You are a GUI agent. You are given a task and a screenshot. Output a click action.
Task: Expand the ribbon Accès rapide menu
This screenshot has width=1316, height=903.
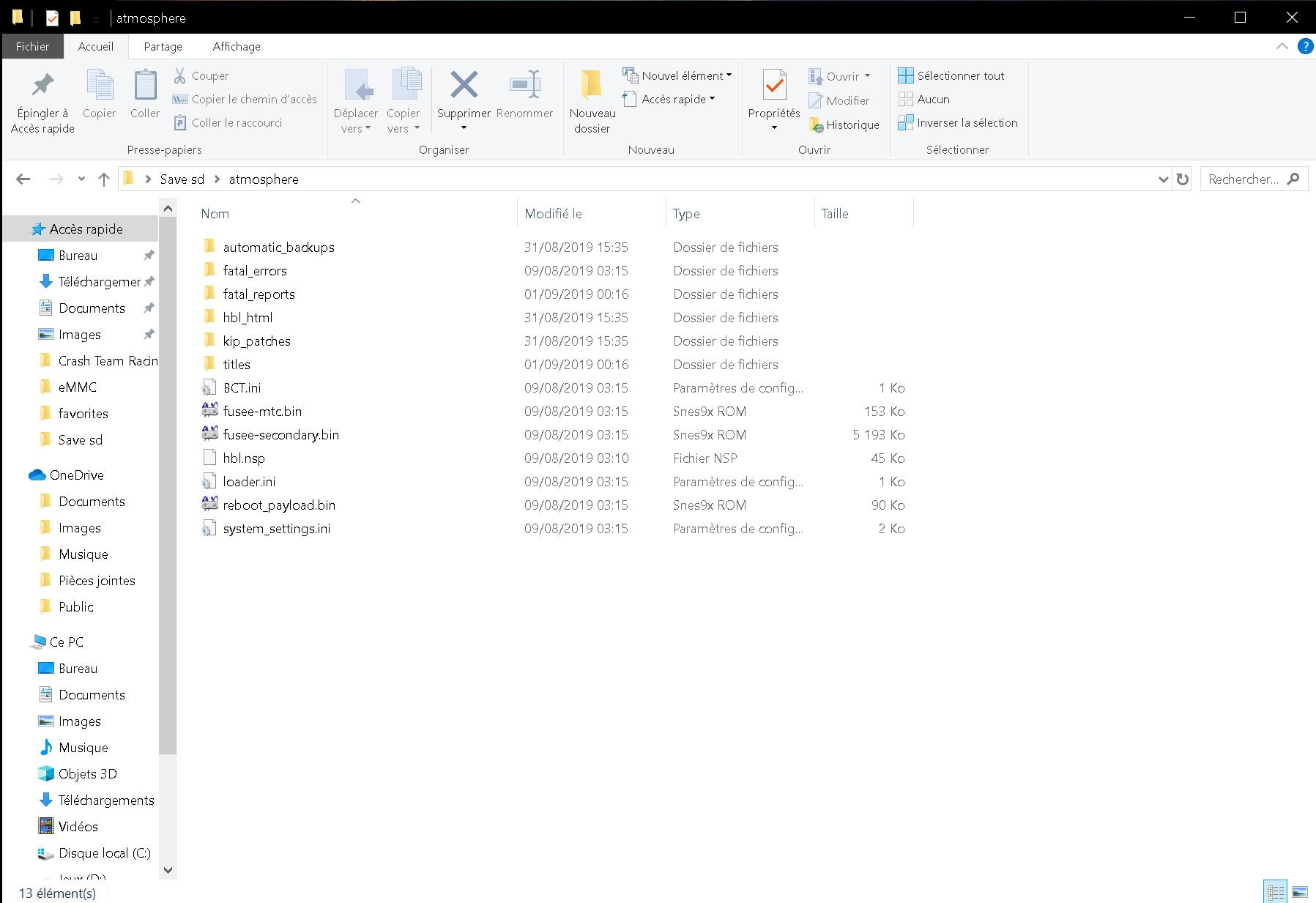pyautogui.click(x=668, y=100)
